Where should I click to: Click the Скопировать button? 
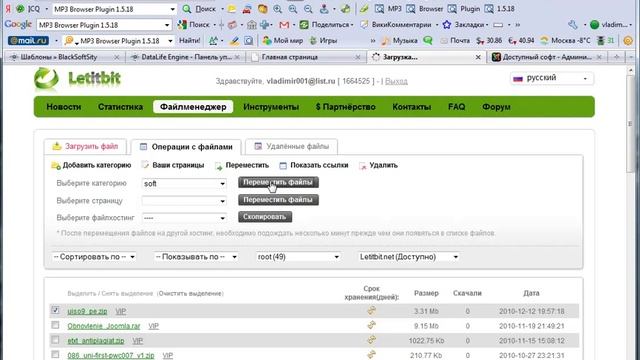(265, 217)
